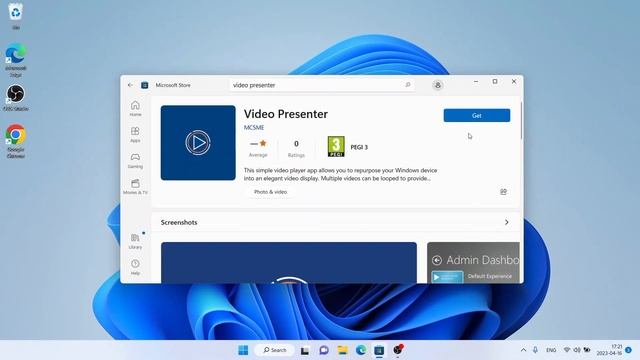This screenshot has height=360, width=640.
Task: Click the average star rating
Action: click(x=258, y=149)
